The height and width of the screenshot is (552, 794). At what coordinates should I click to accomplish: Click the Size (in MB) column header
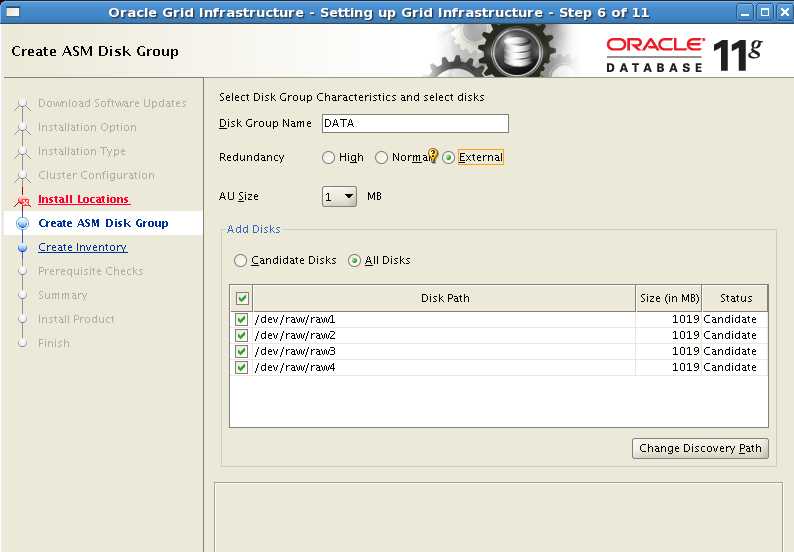[x=669, y=298]
